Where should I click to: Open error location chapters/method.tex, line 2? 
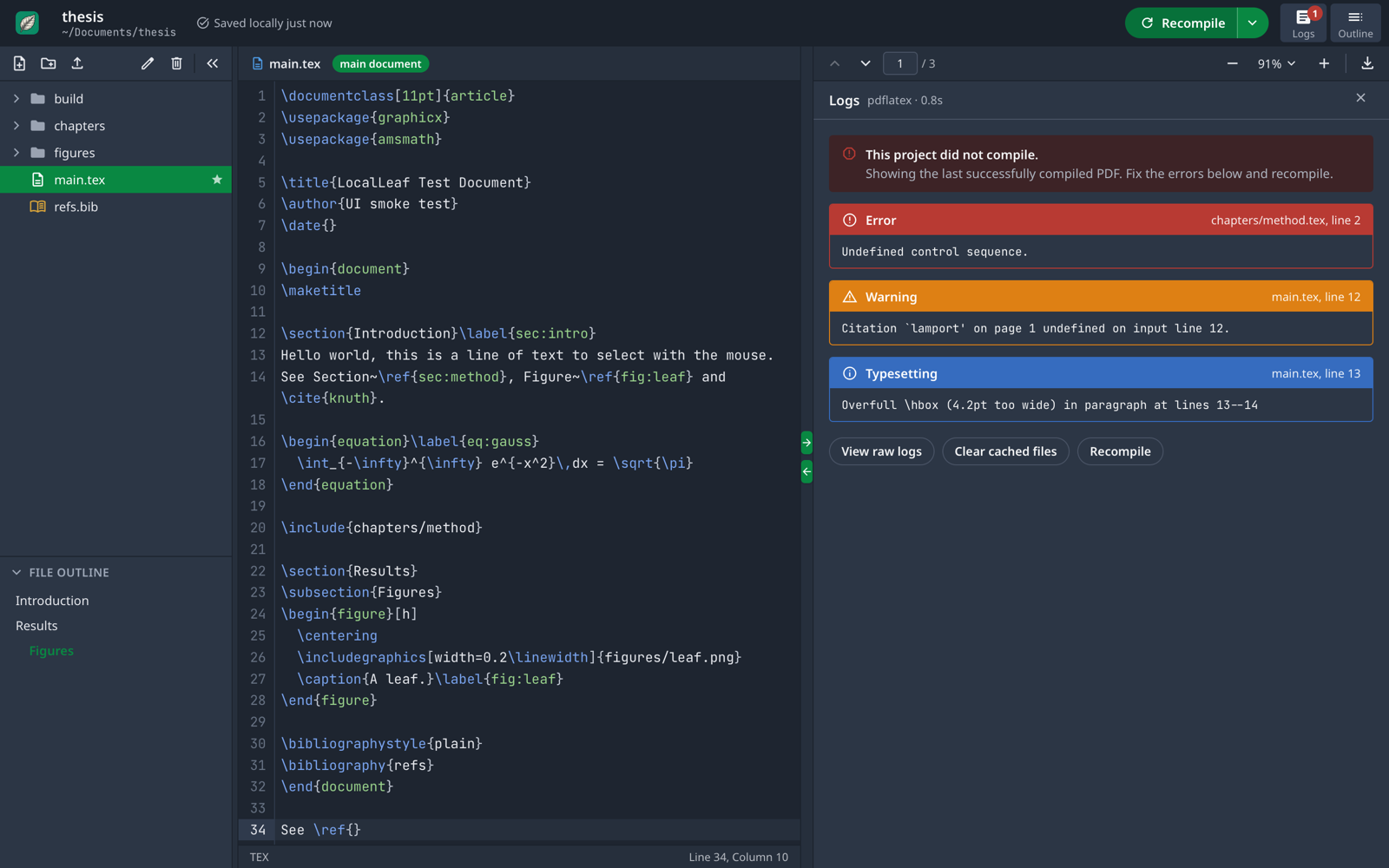pyautogui.click(x=1286, y=220)
